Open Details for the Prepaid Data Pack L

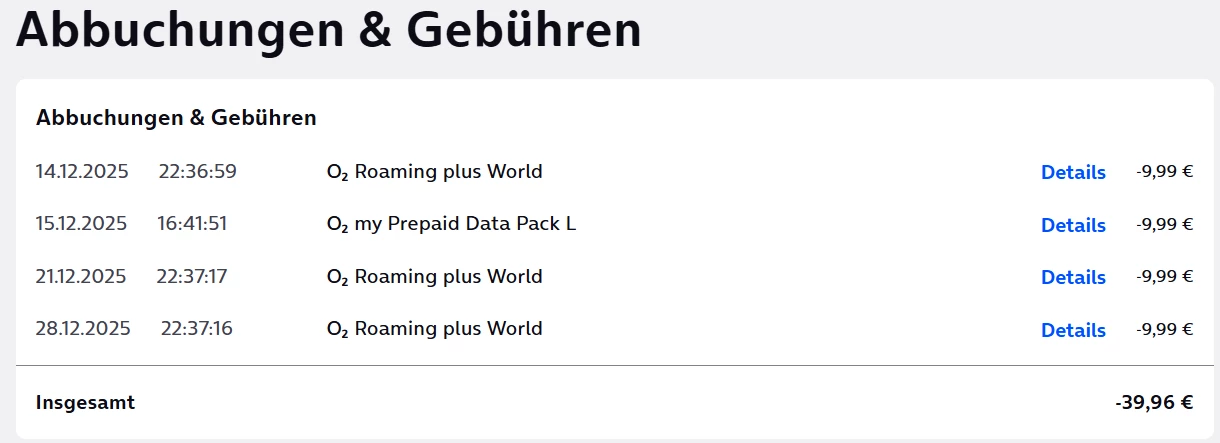1073,225
